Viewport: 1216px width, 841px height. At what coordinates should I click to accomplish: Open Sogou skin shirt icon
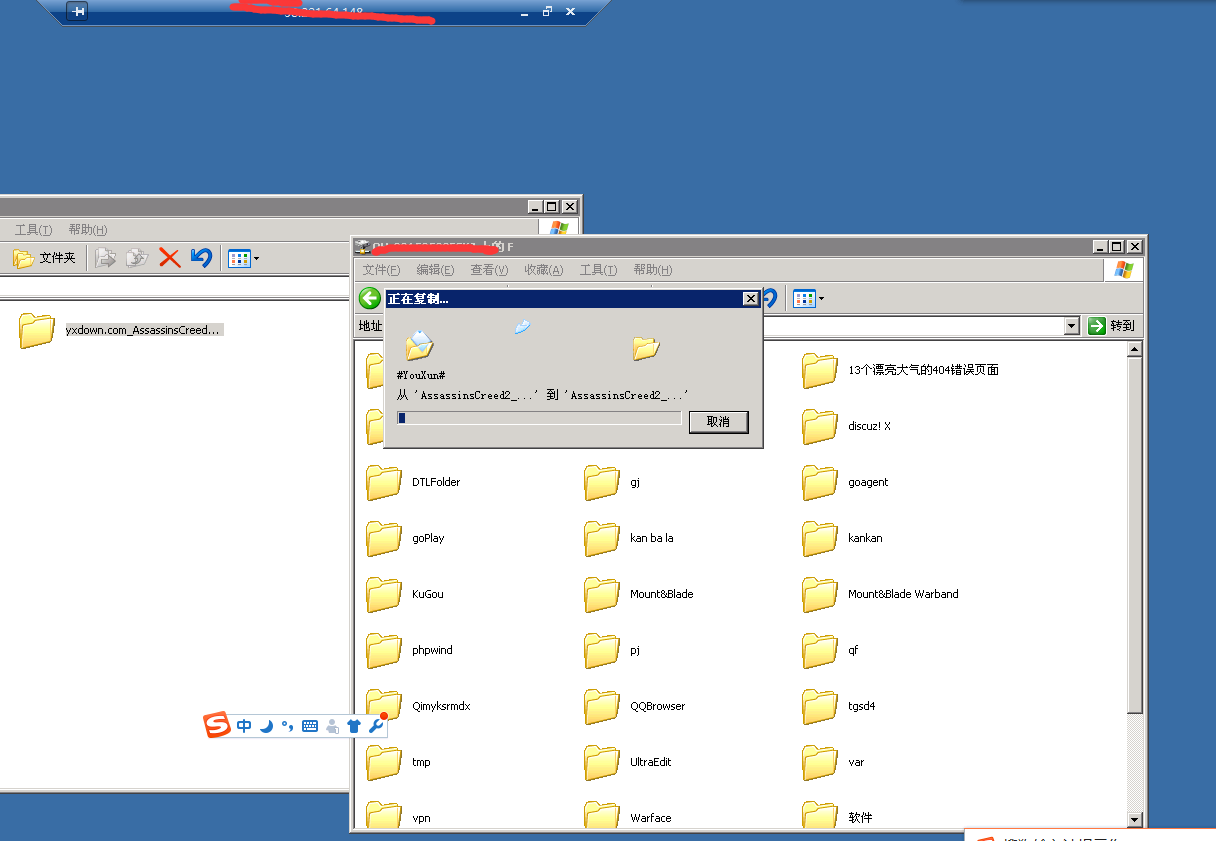(353, 726)
